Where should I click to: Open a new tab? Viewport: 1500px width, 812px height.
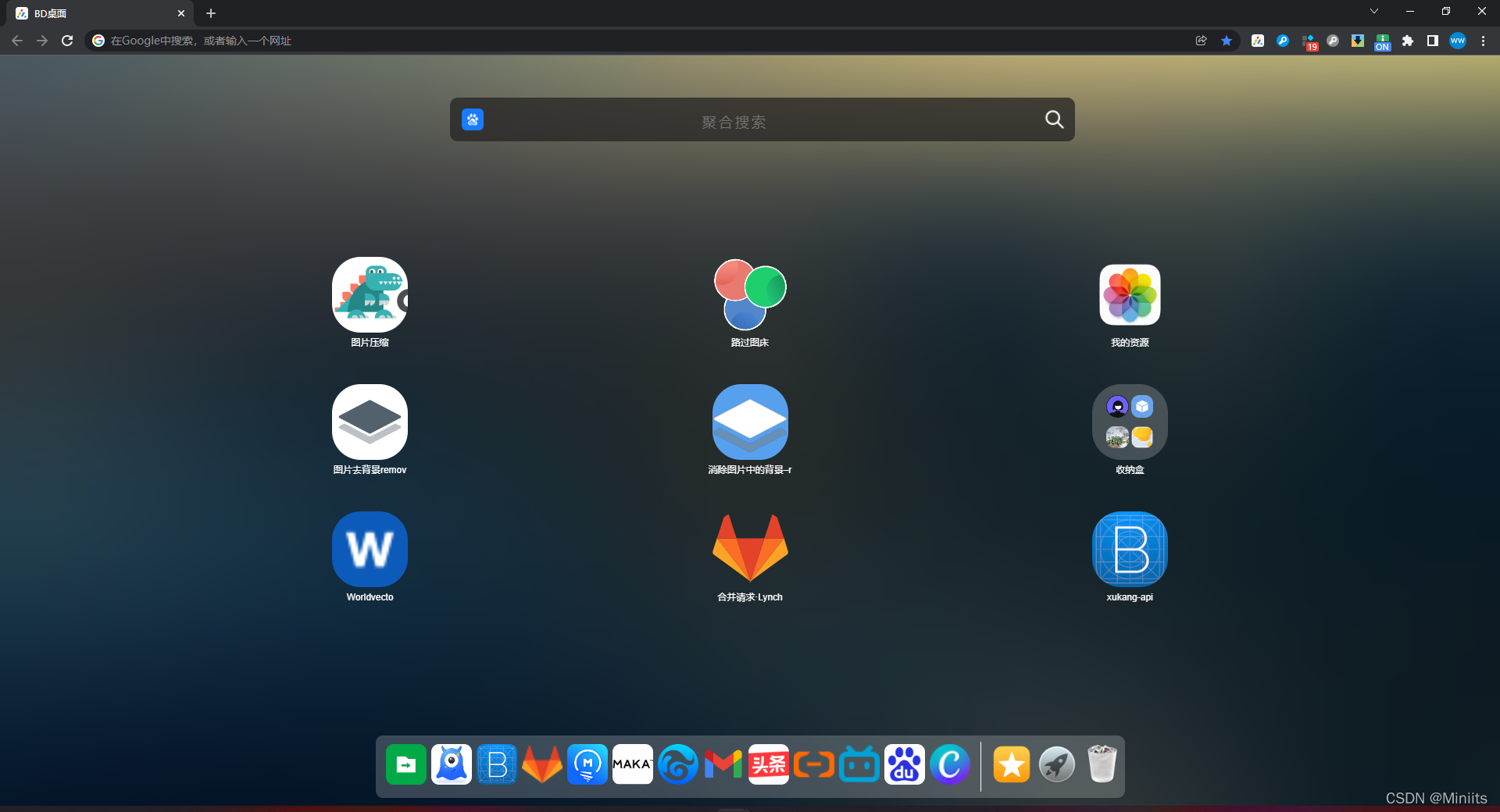pyautogui.click(x=211, y=13)
